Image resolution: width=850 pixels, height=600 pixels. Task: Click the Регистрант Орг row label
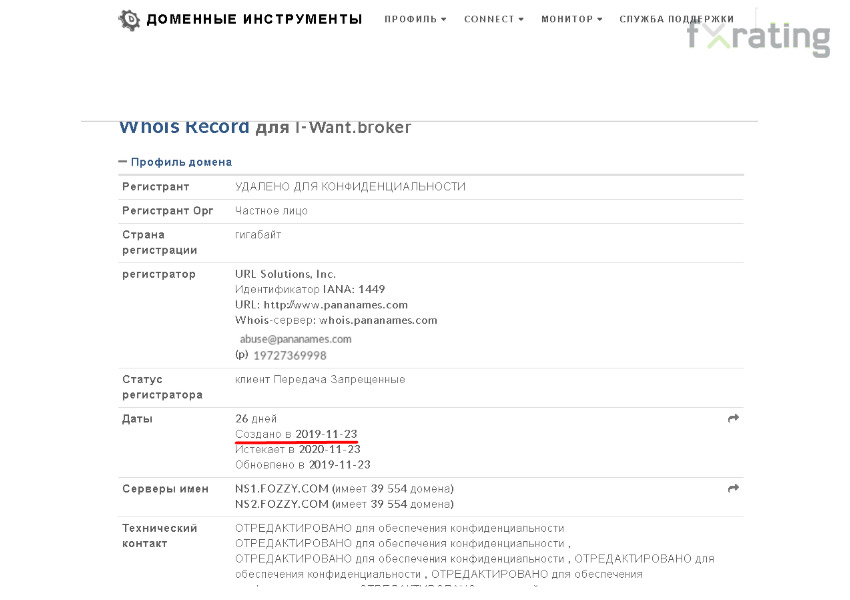point(168,211)
